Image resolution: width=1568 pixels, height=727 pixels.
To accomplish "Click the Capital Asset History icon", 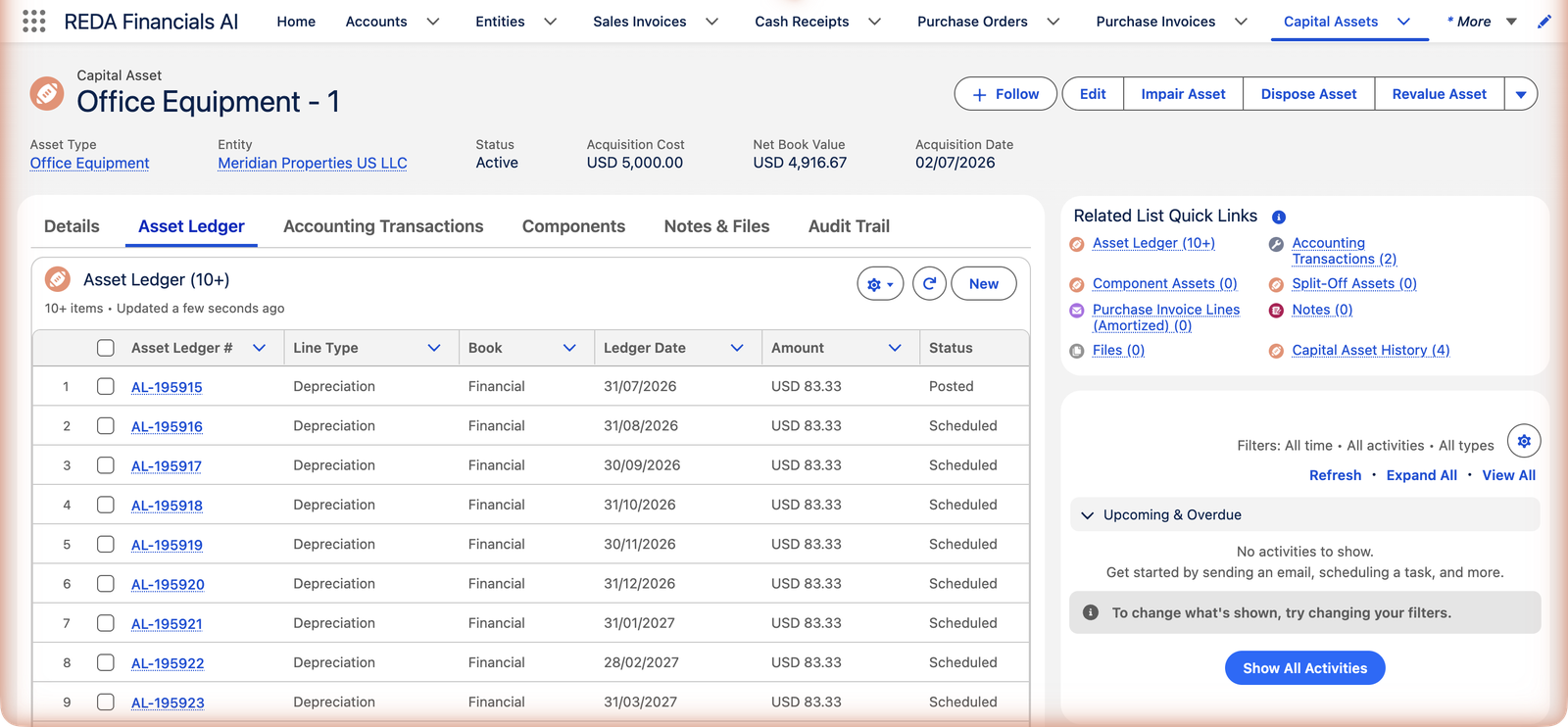I will pyautogui.click(x=1276, y=351).
